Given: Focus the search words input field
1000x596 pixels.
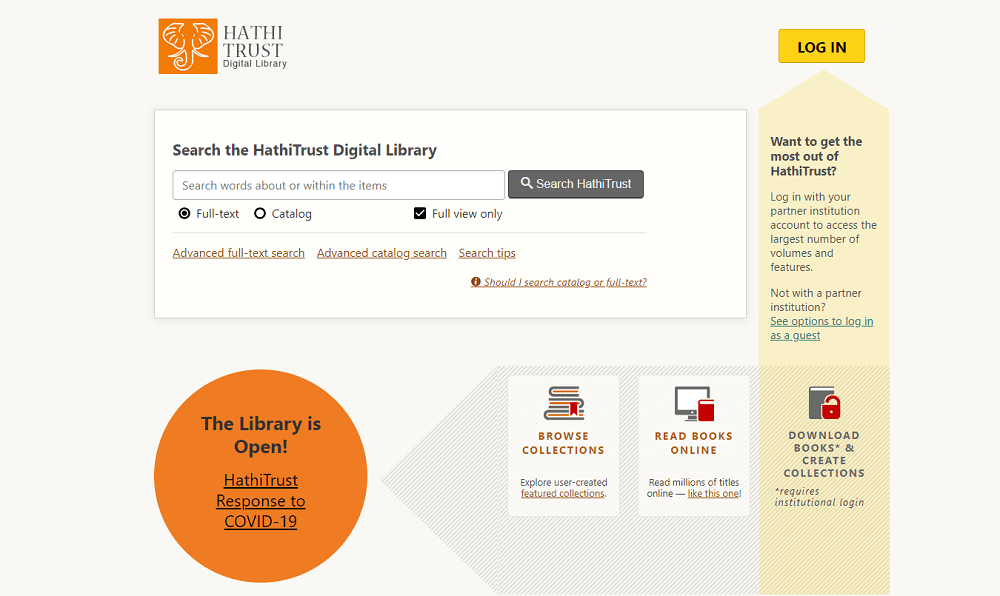Looking at the screenshot, I should [339, 185].
